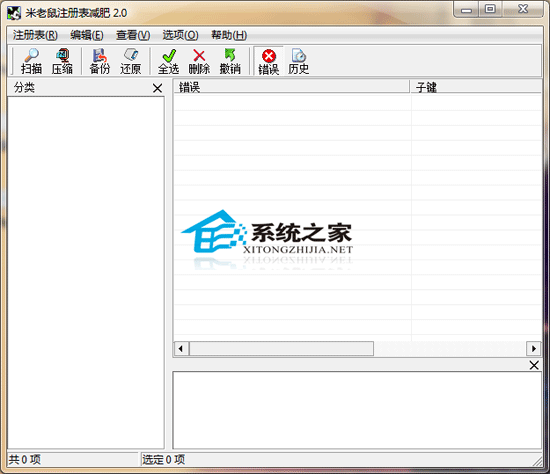550x474 pixels.
Task: Undo with the 撤销 toolbar icon
Action: point(230,61)
